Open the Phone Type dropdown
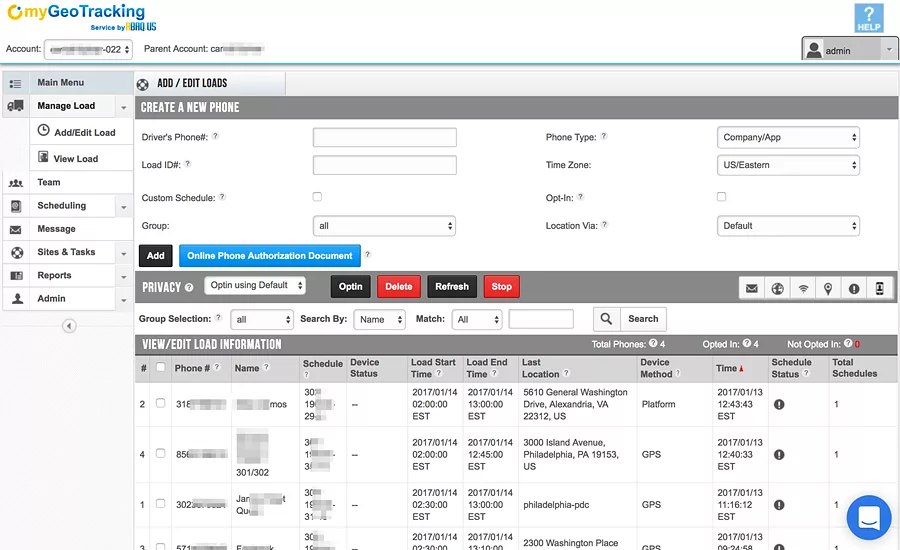Screen dimensions: 900x550 [x=788, y=137]
